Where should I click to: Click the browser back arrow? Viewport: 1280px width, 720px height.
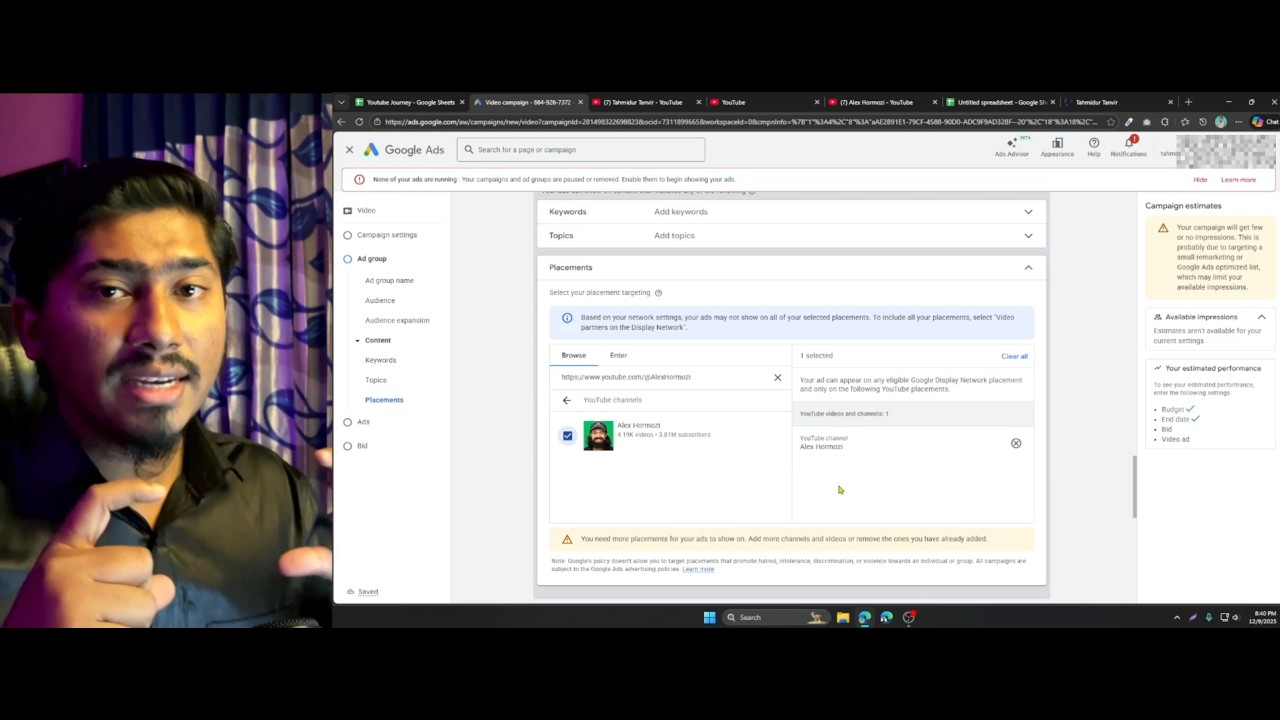(341, 122)
